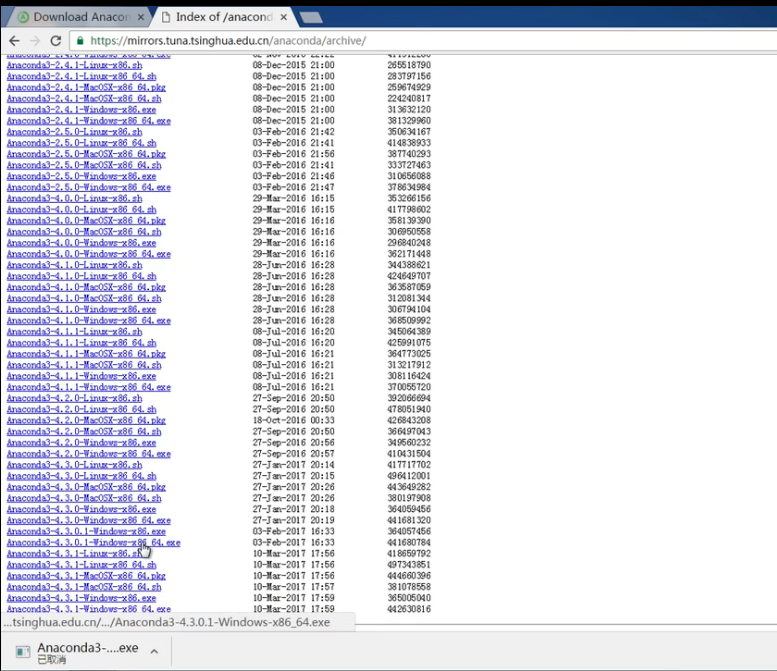
Task: Open Anaconda3-4.3.0-Windows-x86_64.exe link
Action: tap(89, 520)
